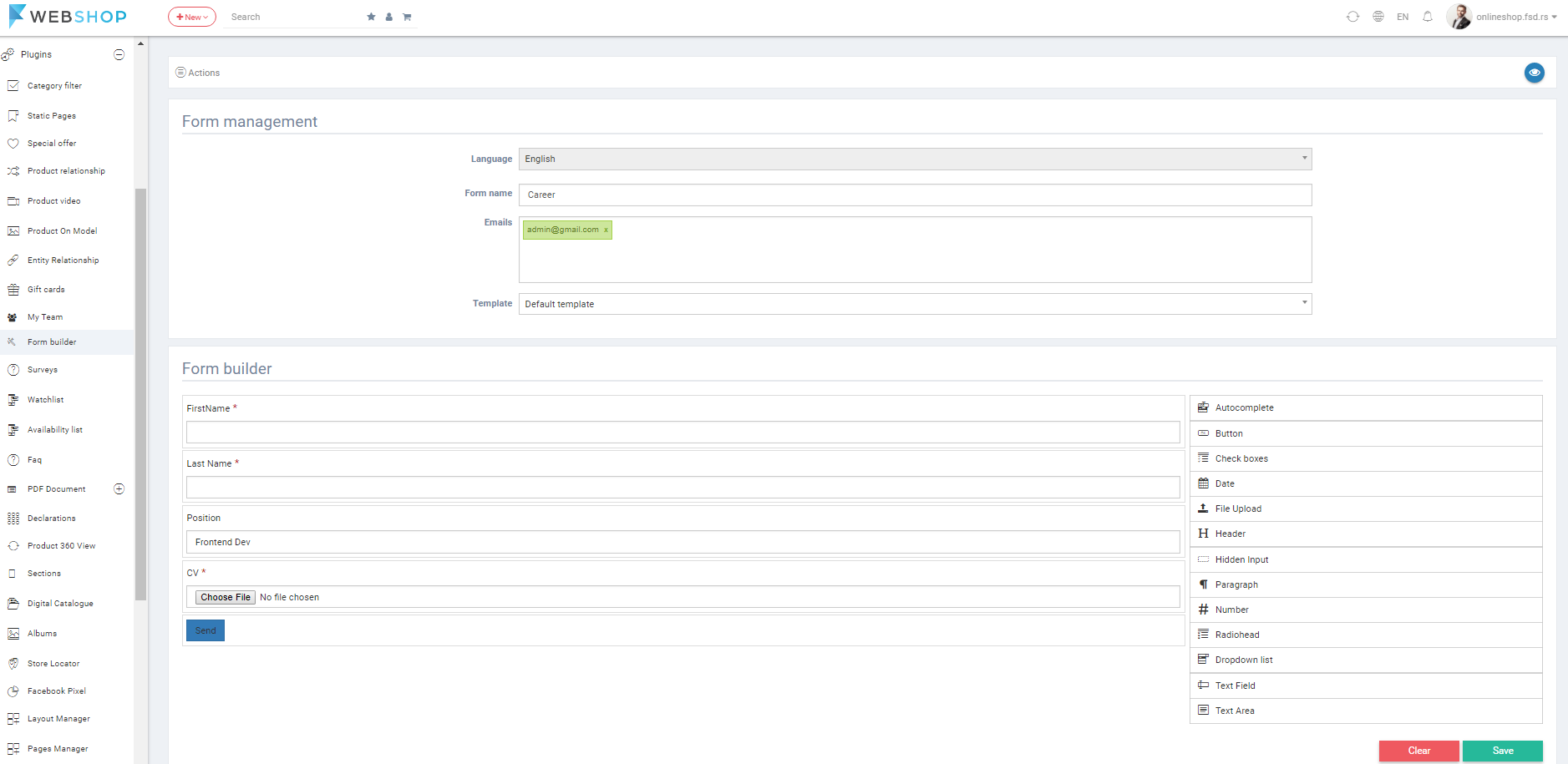Add Text Field element
This screenshot has height=764, width=1568.
(1366, 686)
